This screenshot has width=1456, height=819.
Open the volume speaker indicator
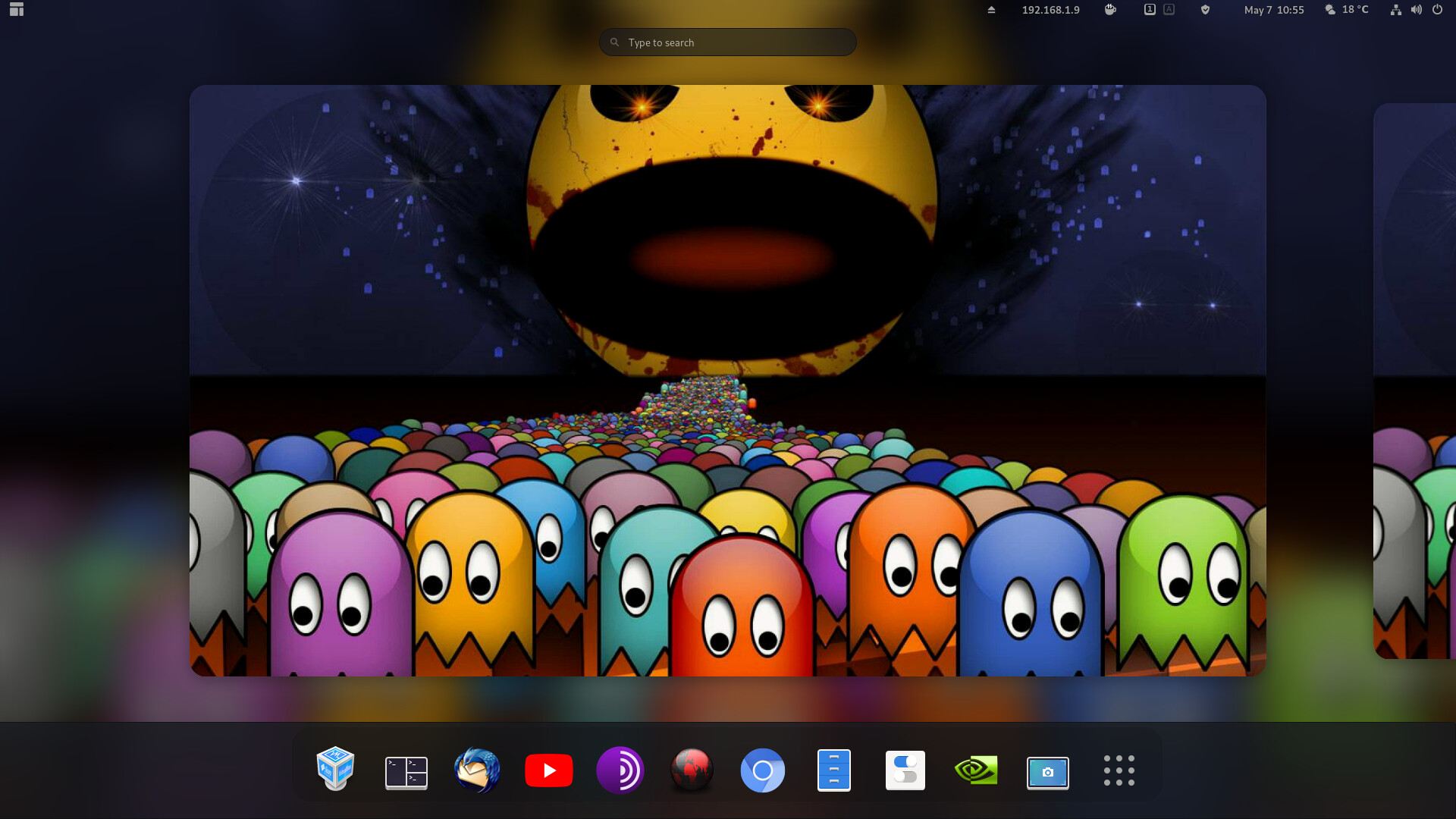(1416, 10)
